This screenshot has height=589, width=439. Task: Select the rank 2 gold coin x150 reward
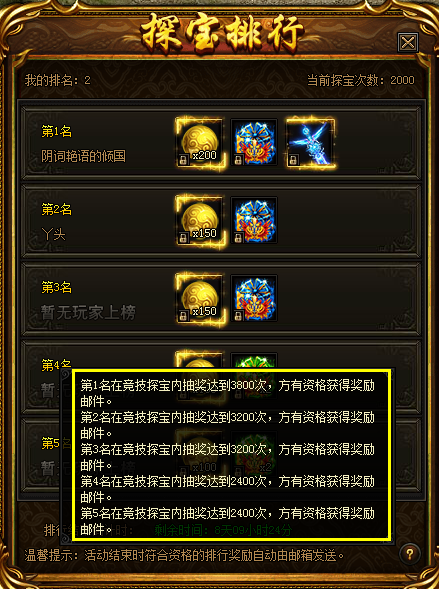199,220
